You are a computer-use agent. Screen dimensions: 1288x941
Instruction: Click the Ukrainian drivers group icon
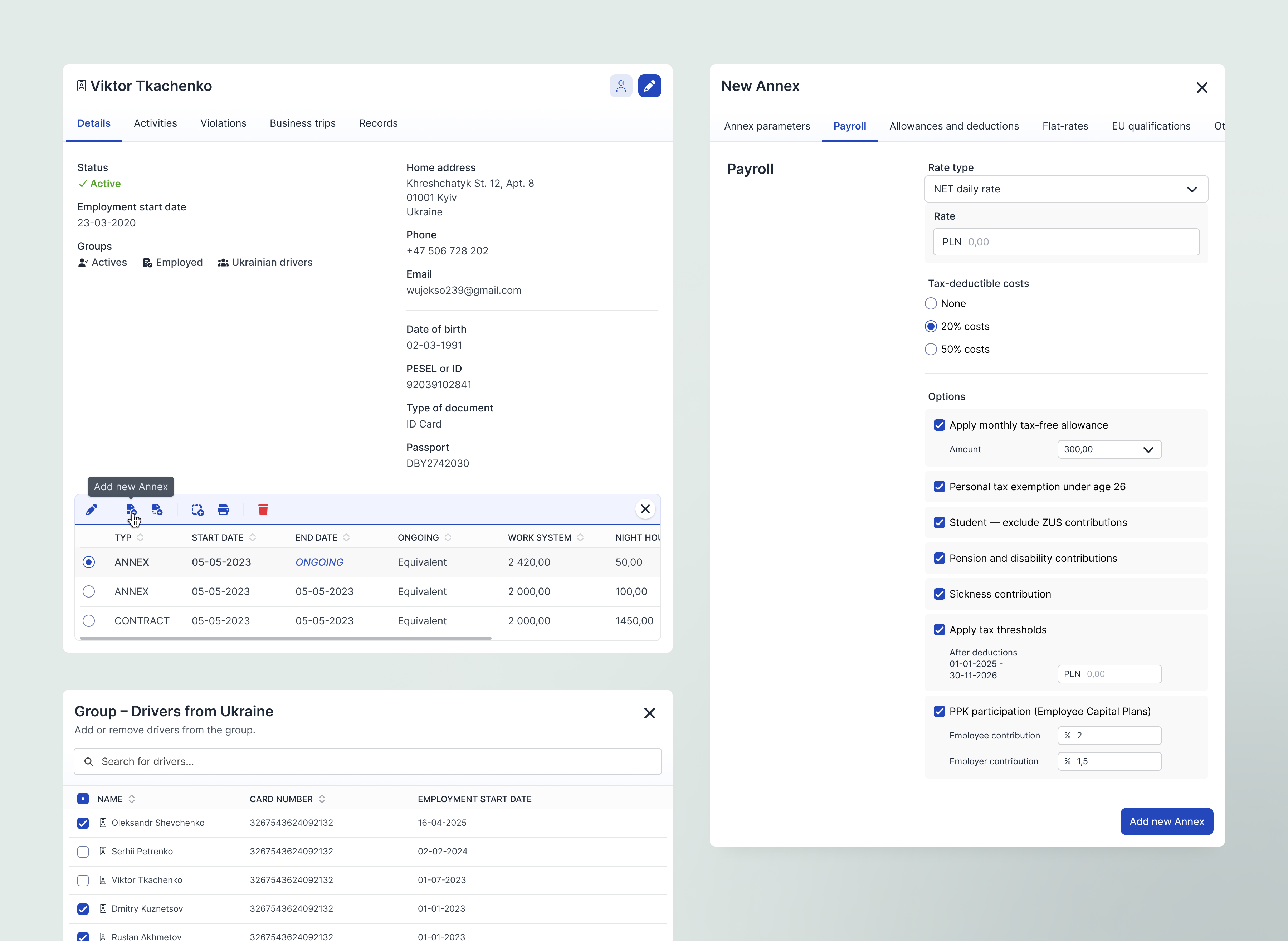(x=223, y=263)
